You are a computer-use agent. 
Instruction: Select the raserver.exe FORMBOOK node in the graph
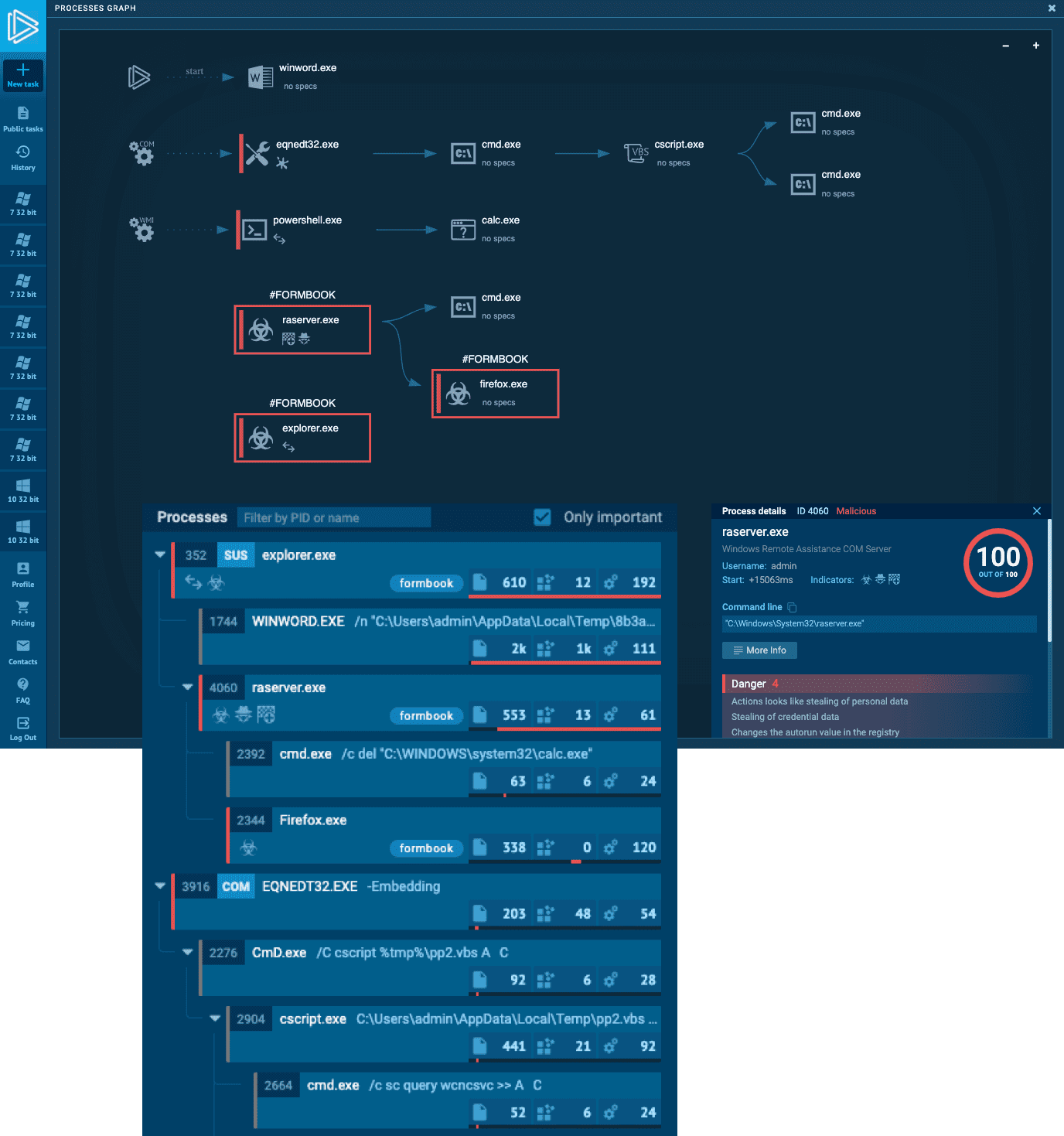302,329
